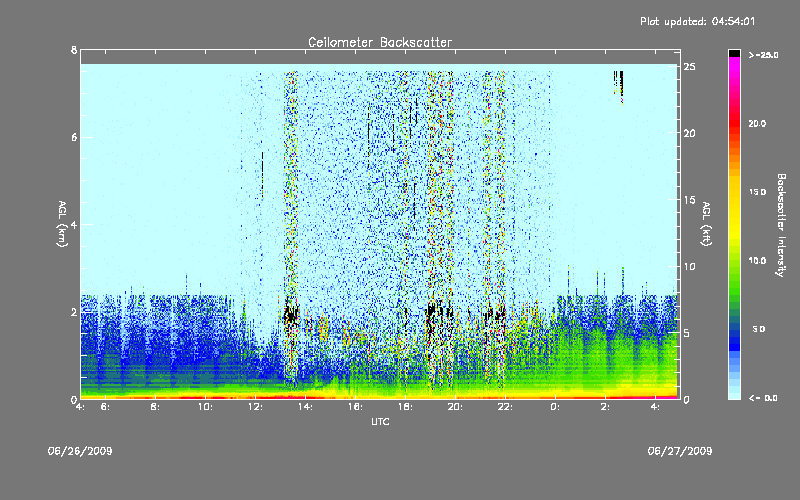The width and height of the screenshot is (800, 500).
Task: Click the yellow colorbar band near 15.0
Action: click(x=734, y=192)
